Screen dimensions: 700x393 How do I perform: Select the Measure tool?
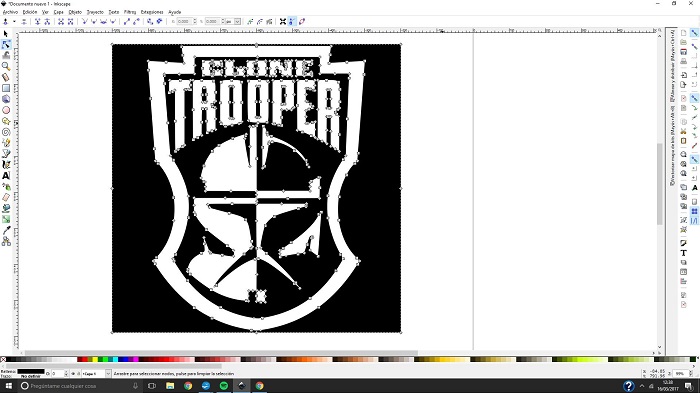click(6, 77)
